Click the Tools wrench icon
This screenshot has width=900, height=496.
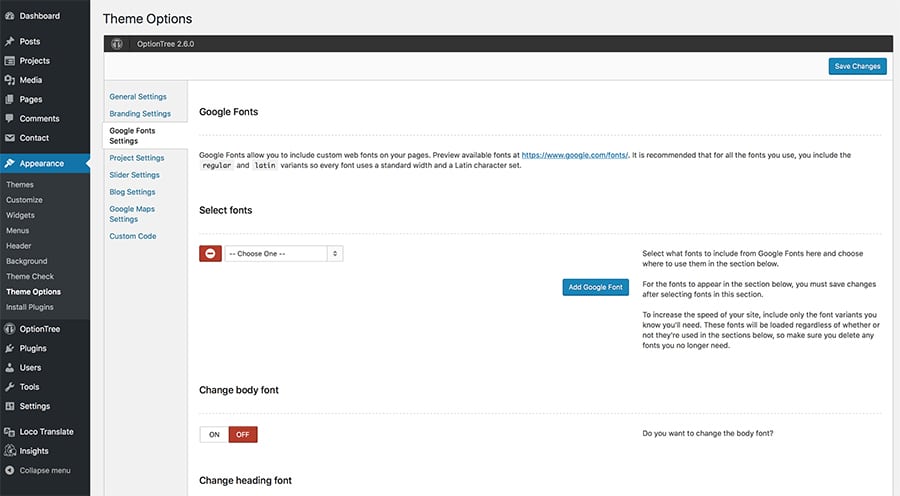tap(10, 387)
